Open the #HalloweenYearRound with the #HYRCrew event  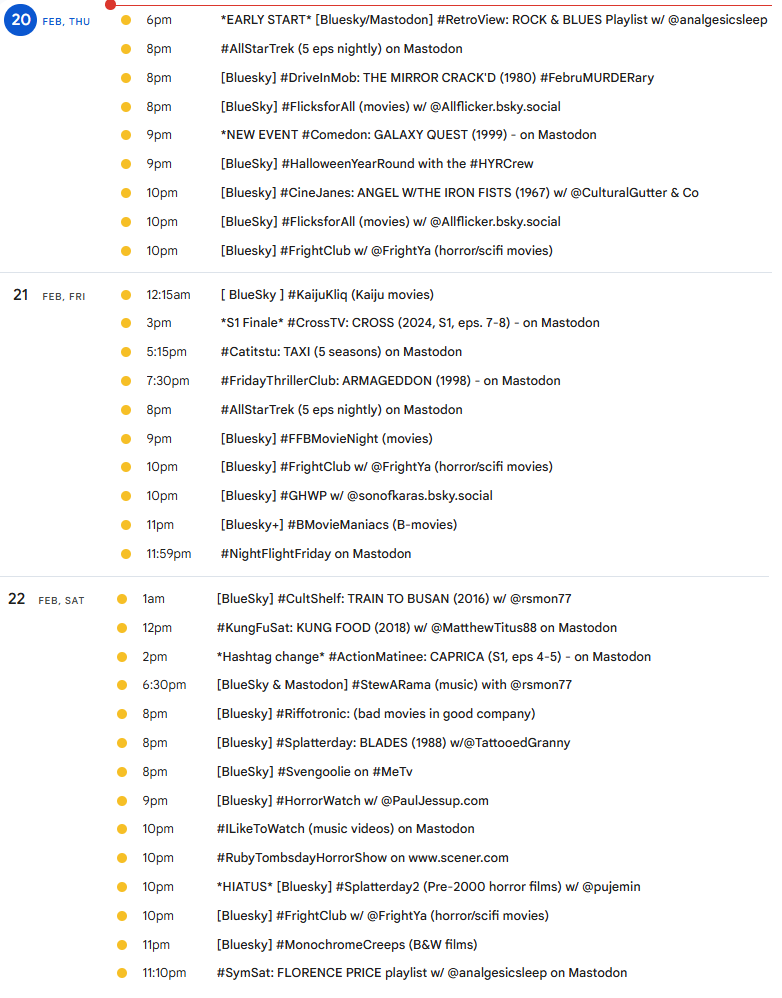click(377, 164)
